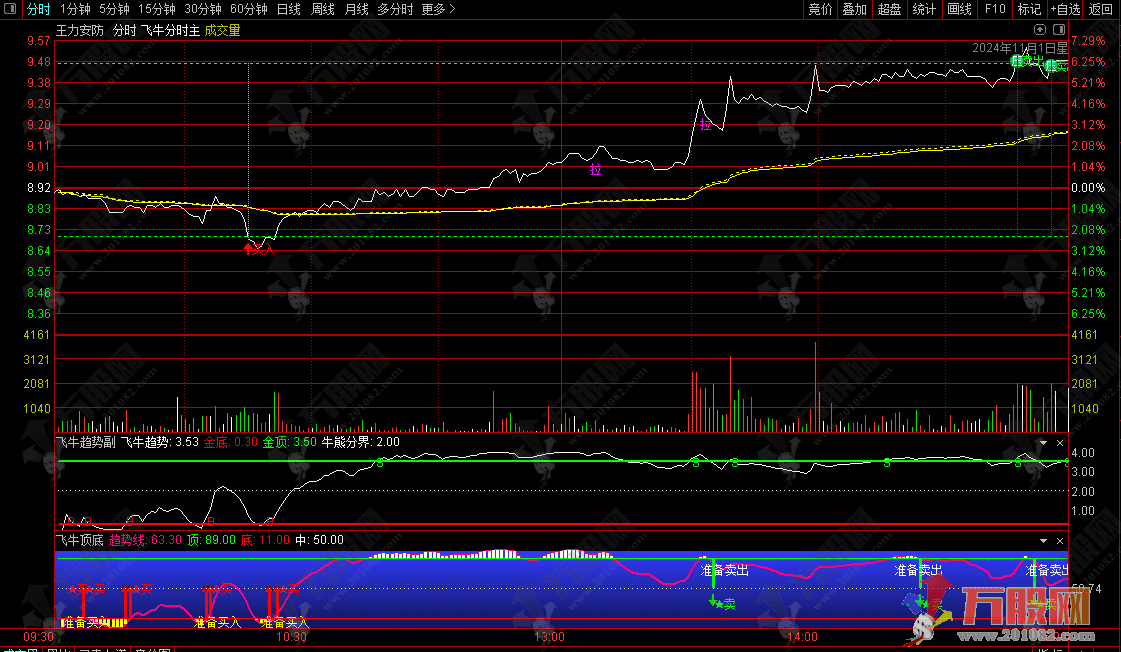Click the 标记 mark button
This screenshot has width=1121, height=652.
(x=1029, y=9)
